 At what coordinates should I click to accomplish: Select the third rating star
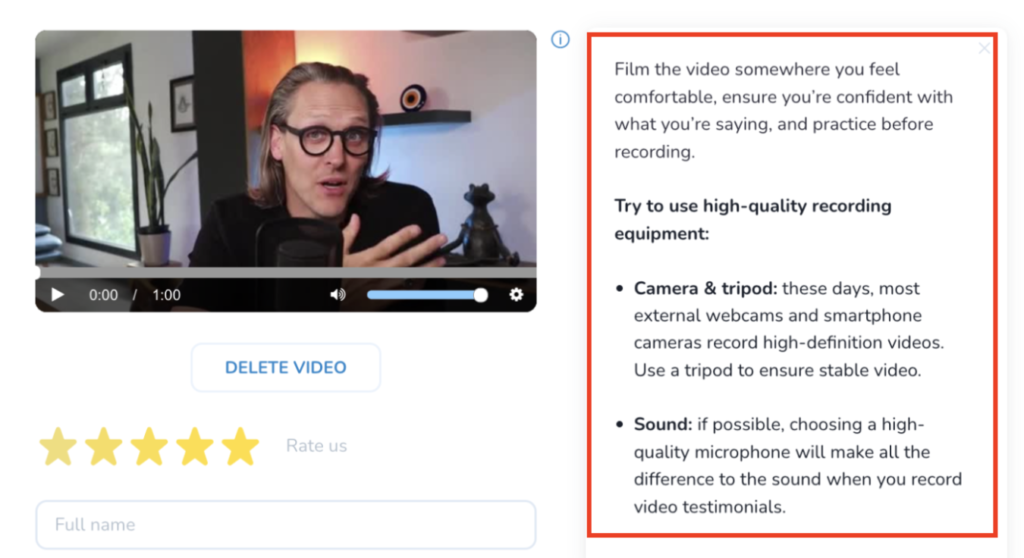[x=150, y=446]
